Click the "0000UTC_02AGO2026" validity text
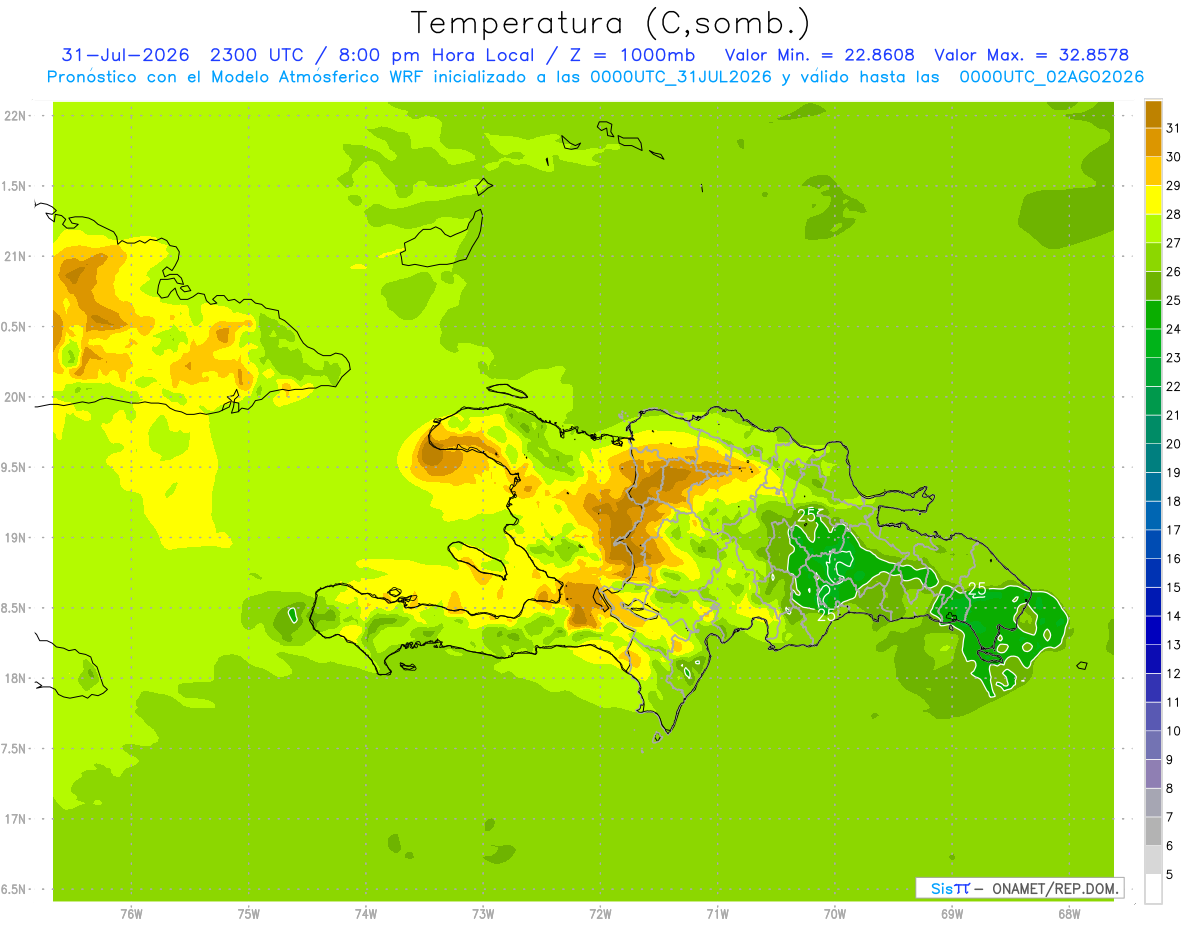 coord(1051,77)
